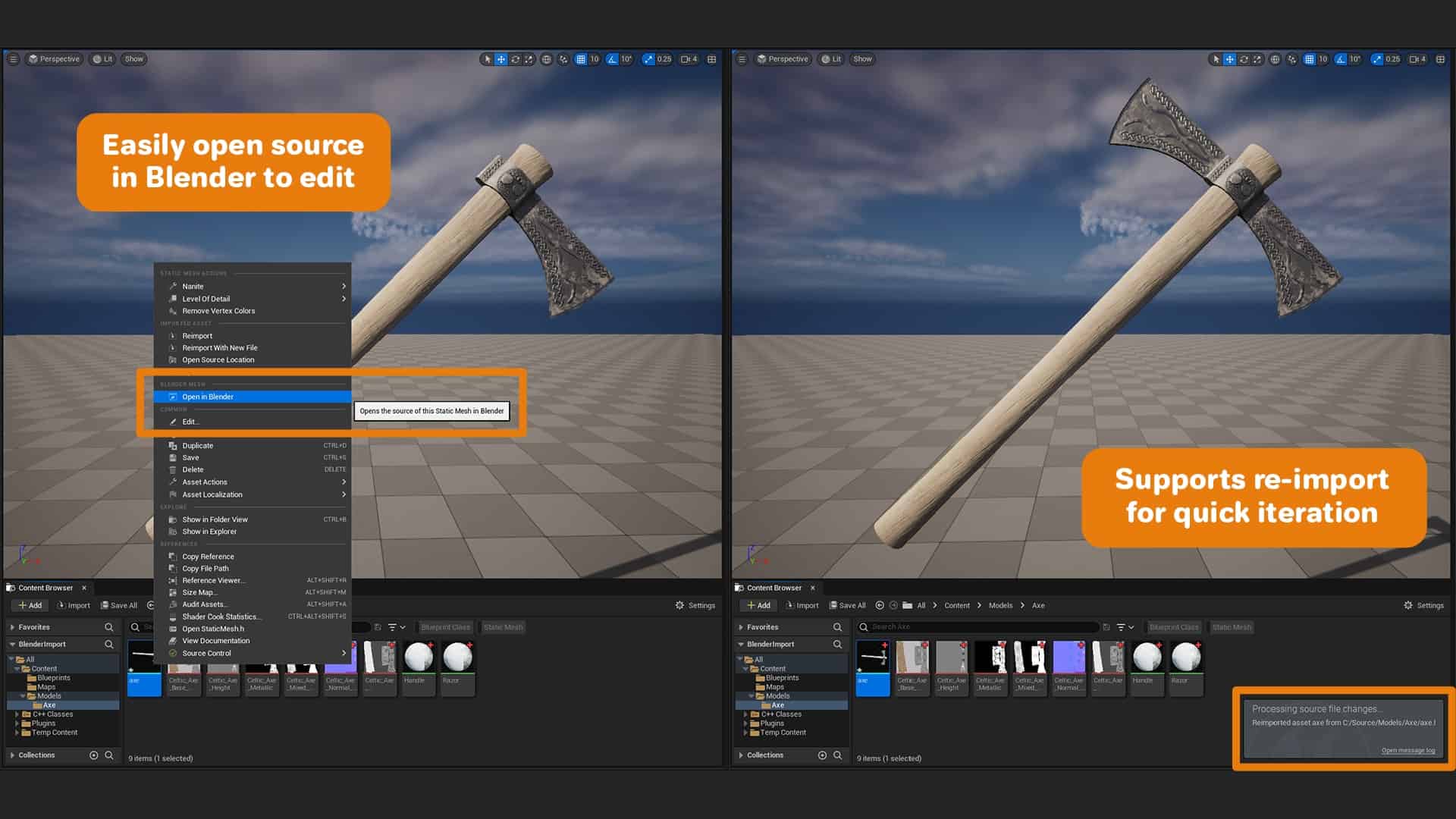Viewport: 1456px width, 819px height.
Task: Collapse the Models folder in the source tree
Action: (x=23, y=695)
